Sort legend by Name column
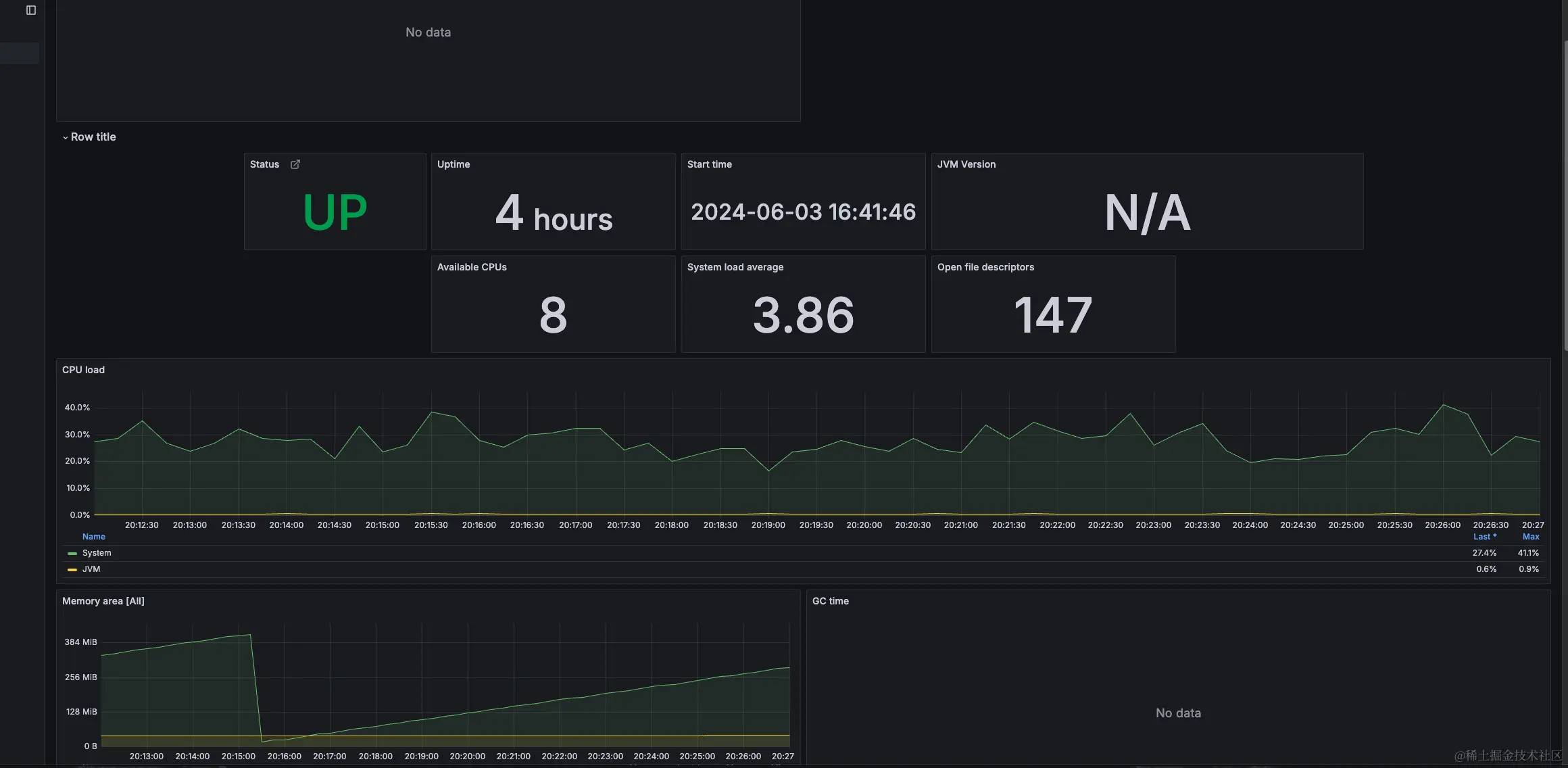 tap(94, 537)
